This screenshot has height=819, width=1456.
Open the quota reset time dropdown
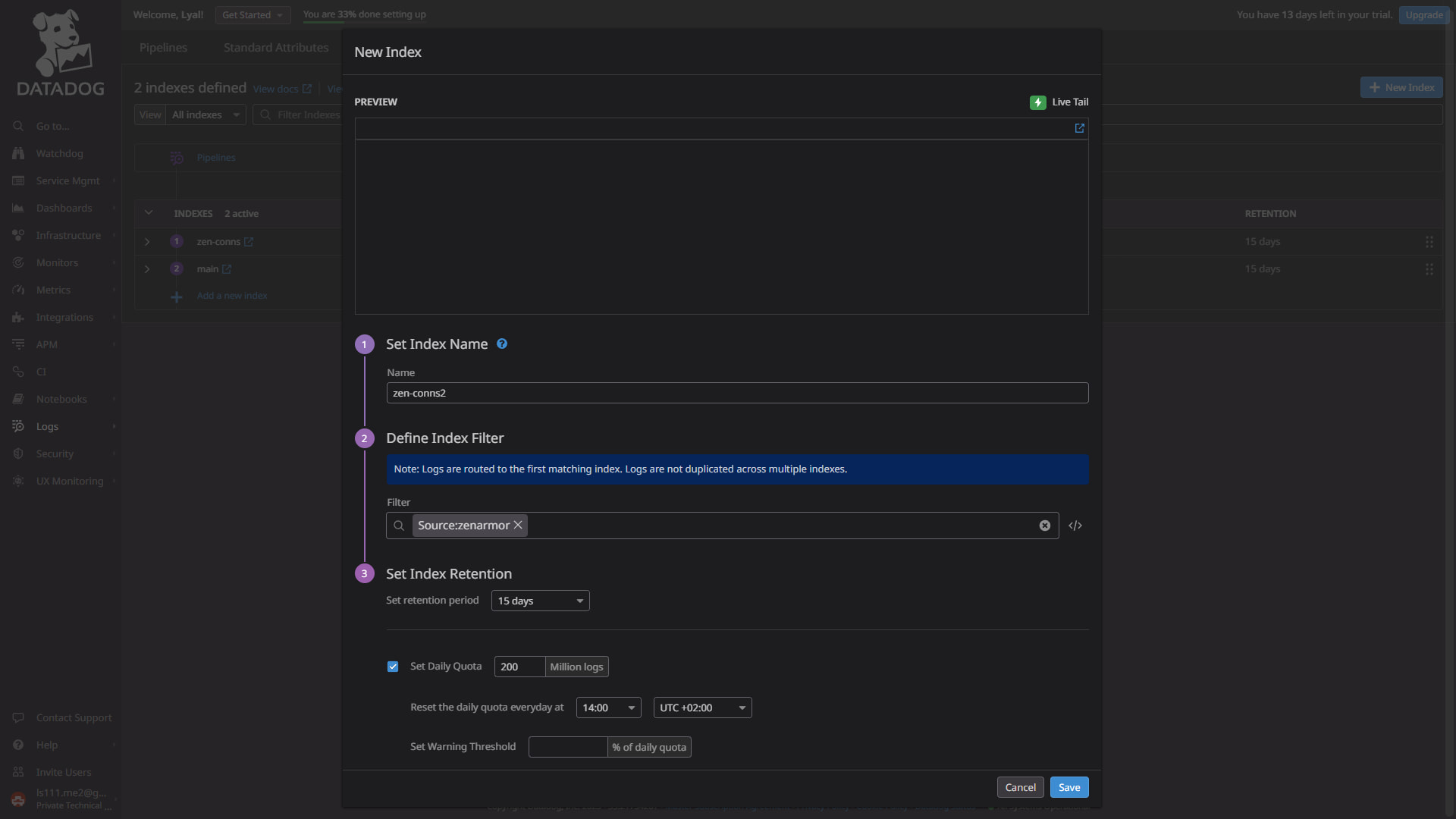click(x=608, y=708)
